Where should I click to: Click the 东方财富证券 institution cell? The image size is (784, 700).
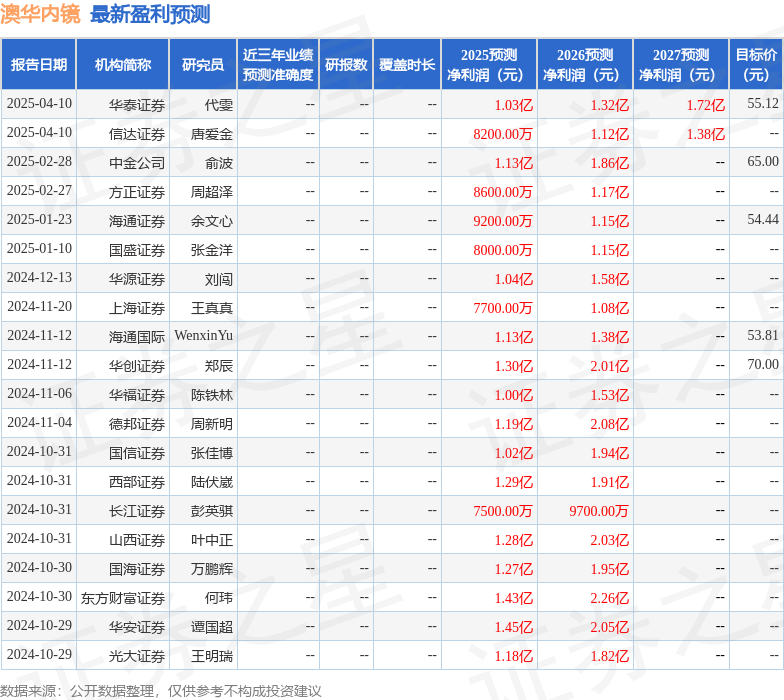[x=123, y=598]
